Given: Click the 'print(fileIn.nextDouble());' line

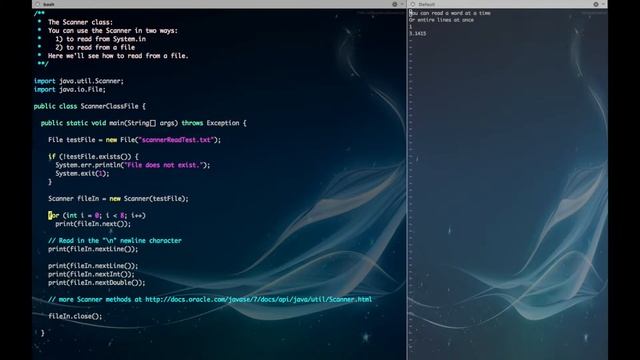Looking at the screenshot, I should [x=96, y=282].
